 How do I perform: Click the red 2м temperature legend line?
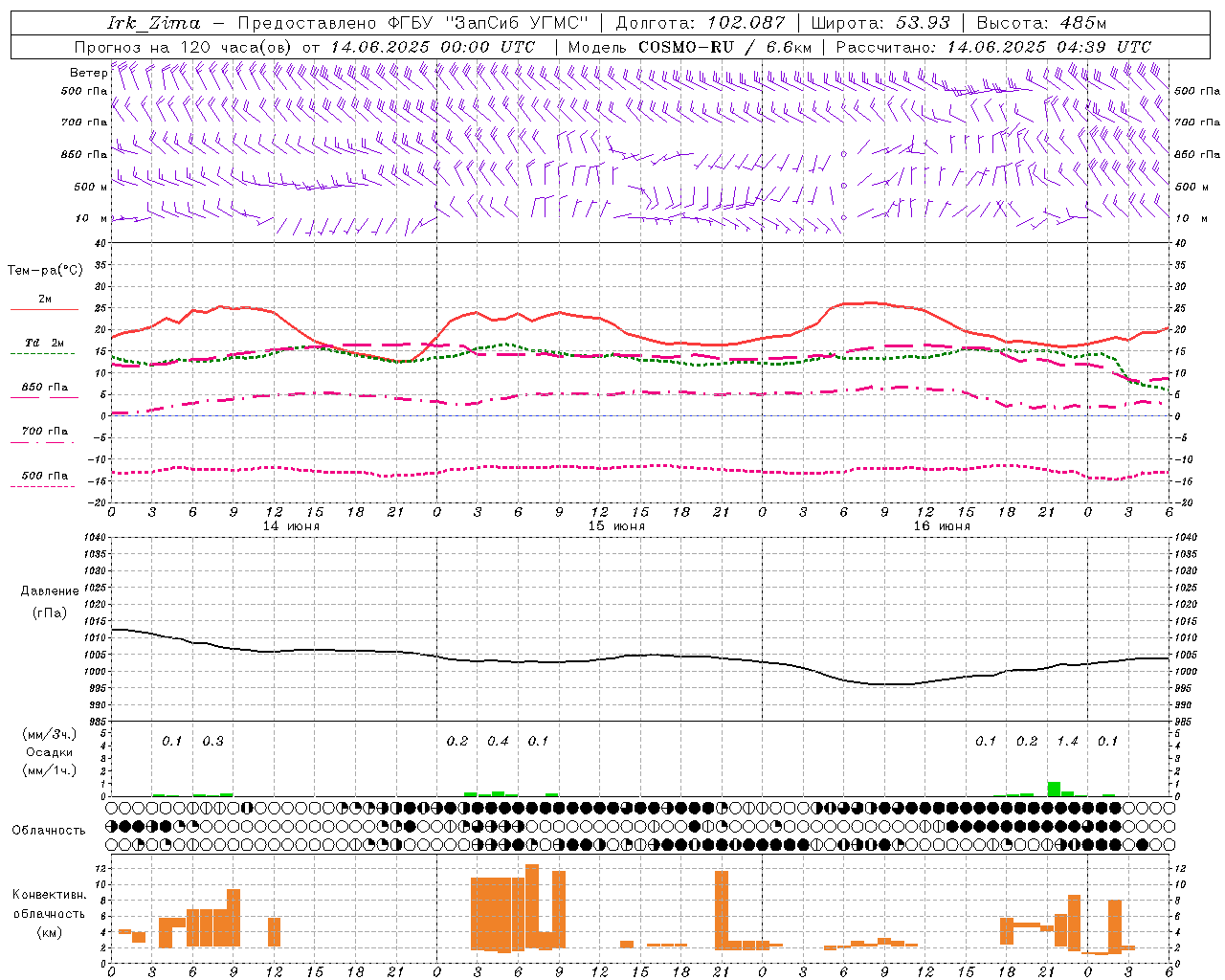coord(45,310)
